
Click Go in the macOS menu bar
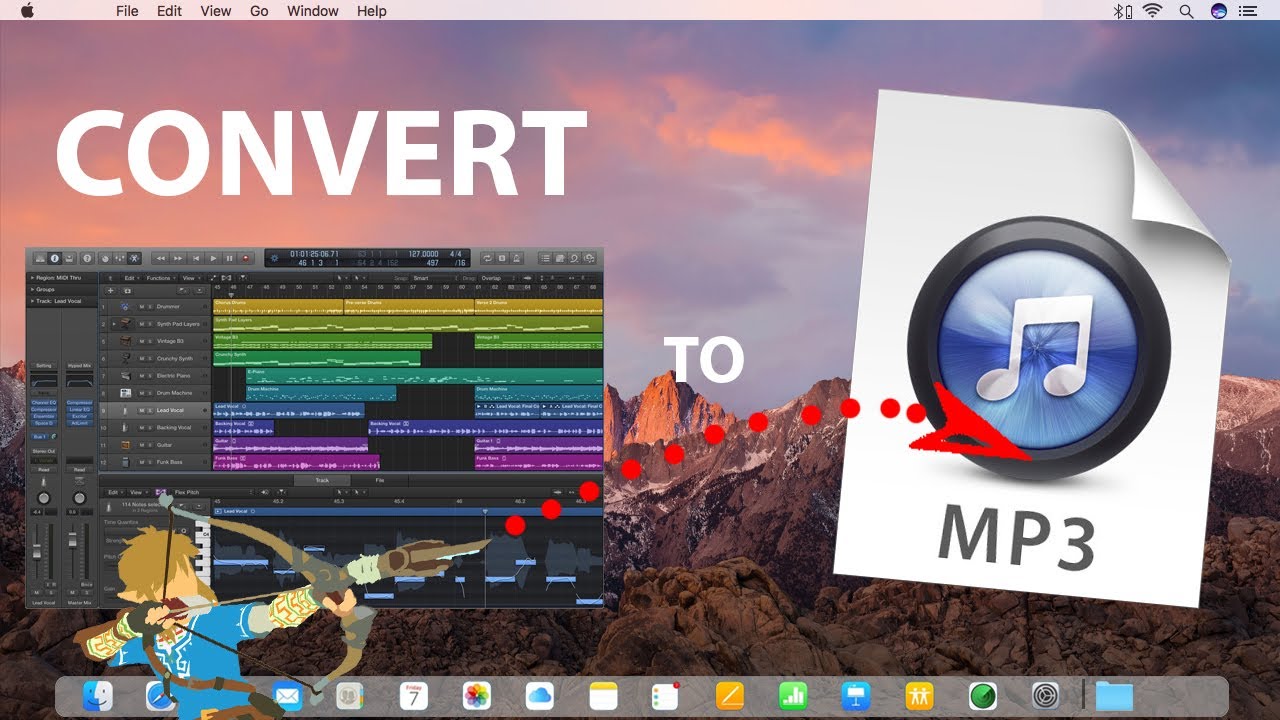pyautogui.click(x=260, y=11)
